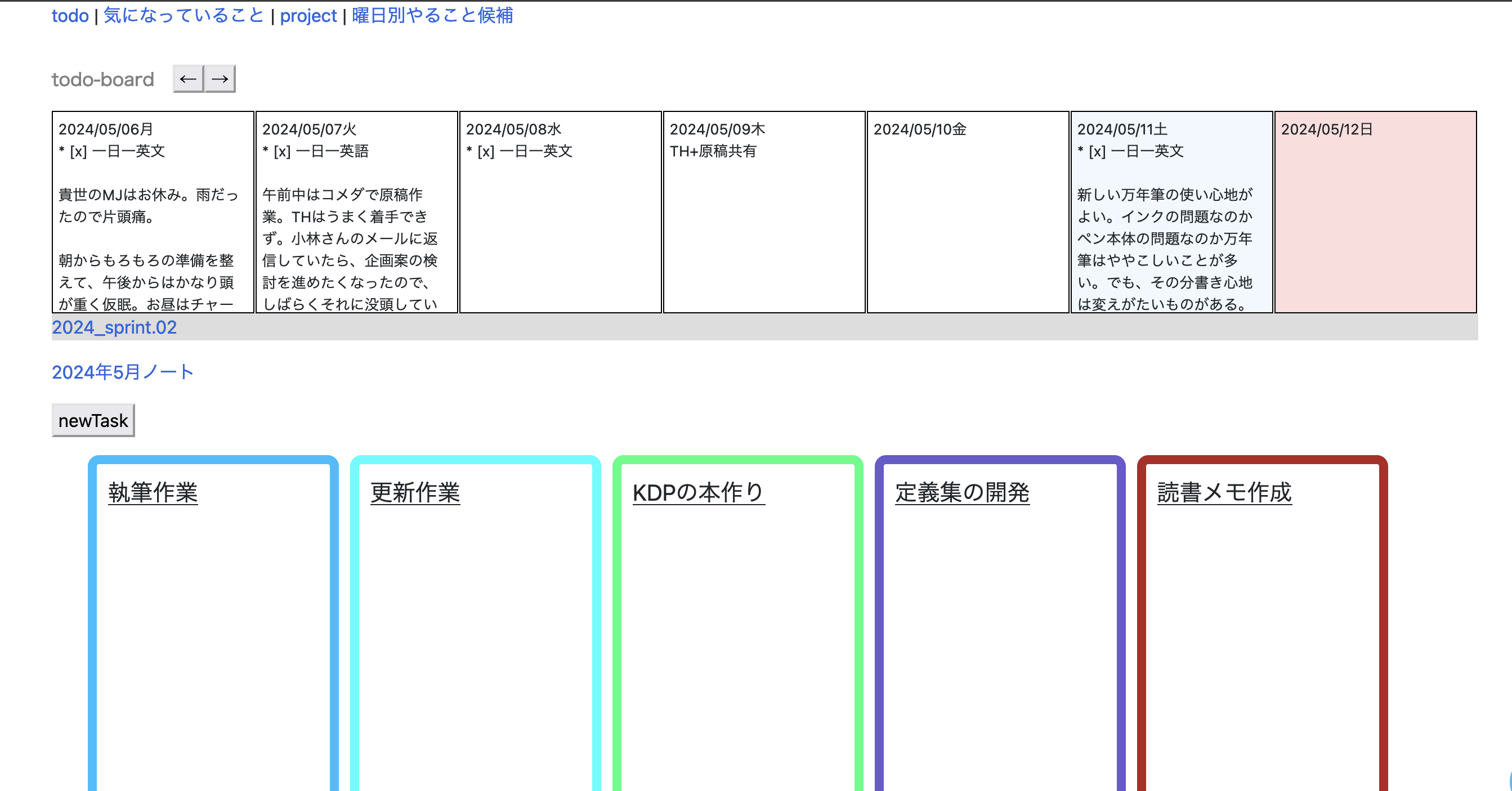The width and height of the screenshot is (1512, 791).
Task: Open the todo navigation link
Action: pos(70,15)
